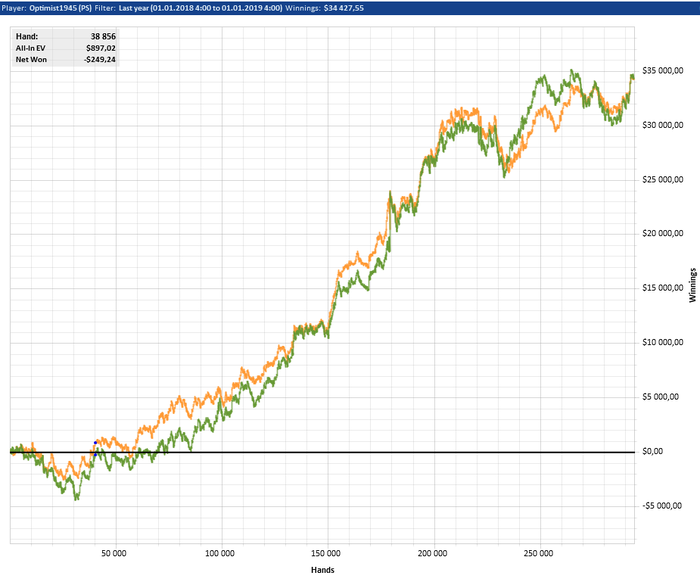Click the "$20 000,00" axis label
Image resolution: width=700 pixels, height=585 pixels.
click(663, 234)
